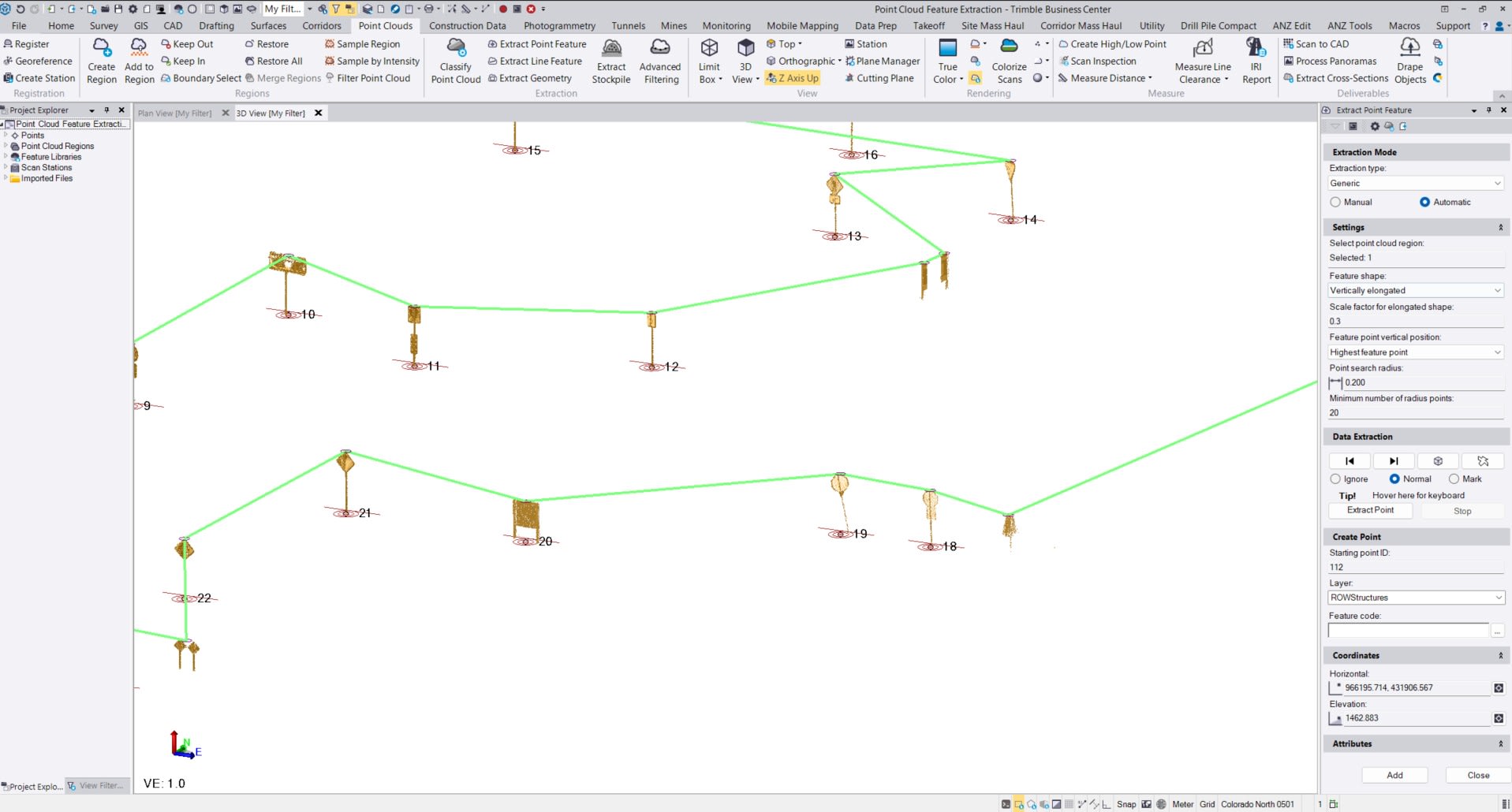Activate the Cutting Plane tool
1512x812 pixels.
click(879, 78)
